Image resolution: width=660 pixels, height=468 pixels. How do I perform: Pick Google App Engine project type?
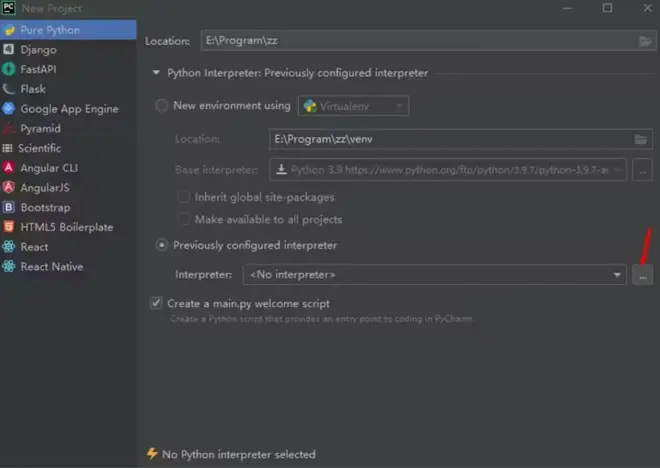point(68,109)
